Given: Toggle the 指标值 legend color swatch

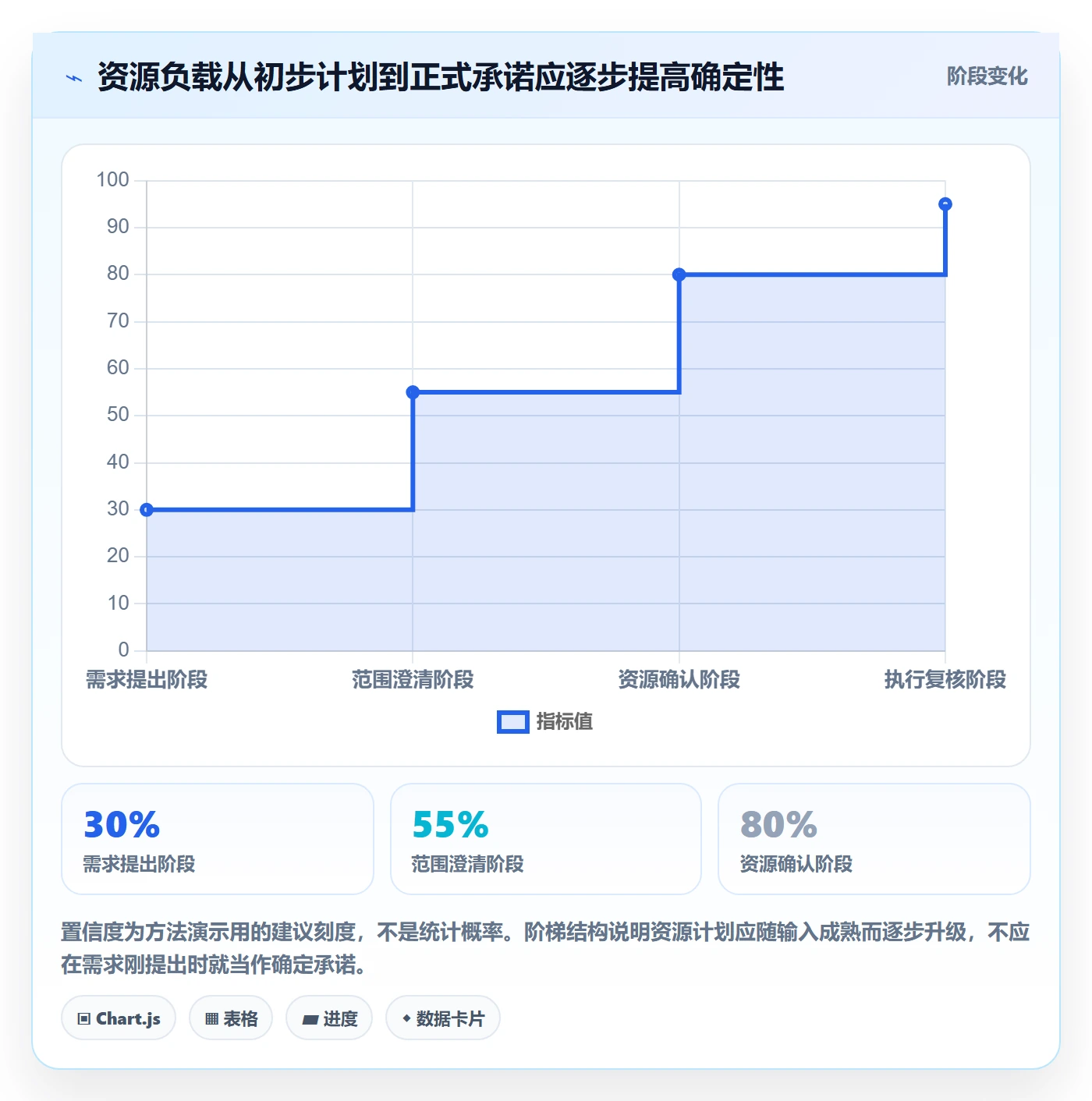Looking at the screenshot, I should 513,722.
